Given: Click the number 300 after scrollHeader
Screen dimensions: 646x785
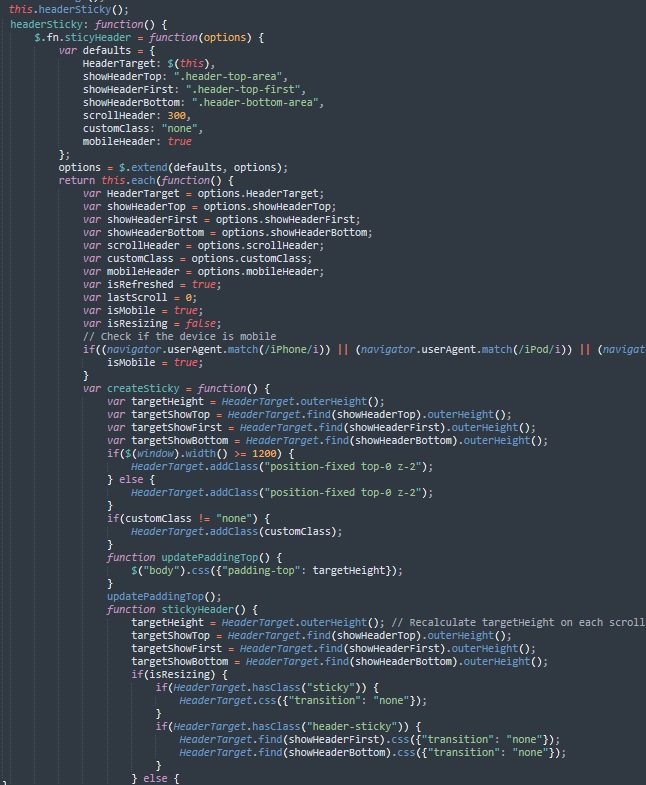Looking at the screenshot, I should (176, 115).
